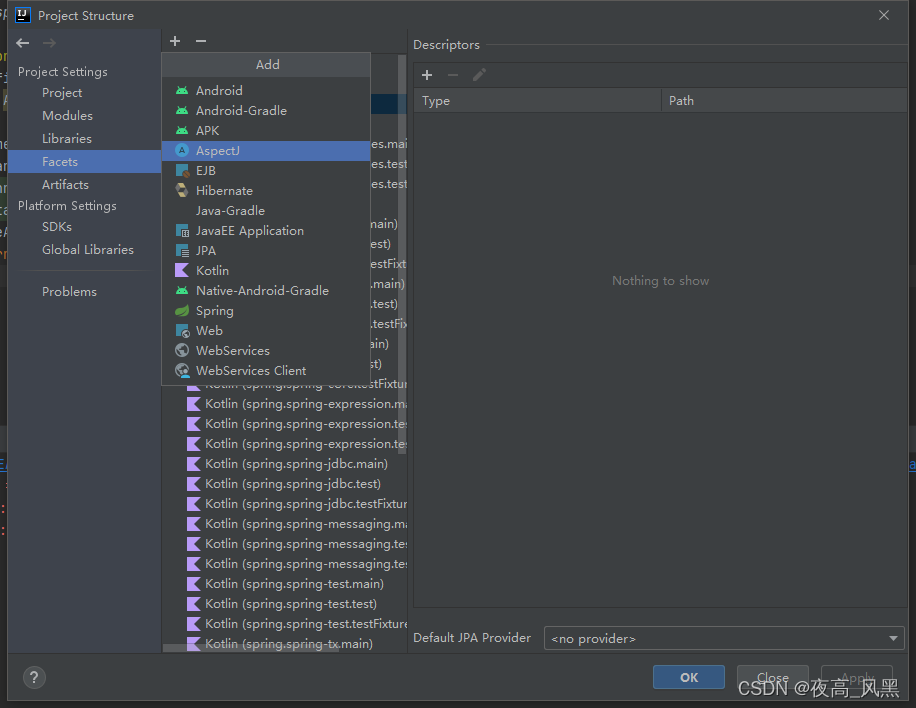Open SDKs under Platform Settings
The width and height of the screenshot is (916, 708).
(84, 227)
